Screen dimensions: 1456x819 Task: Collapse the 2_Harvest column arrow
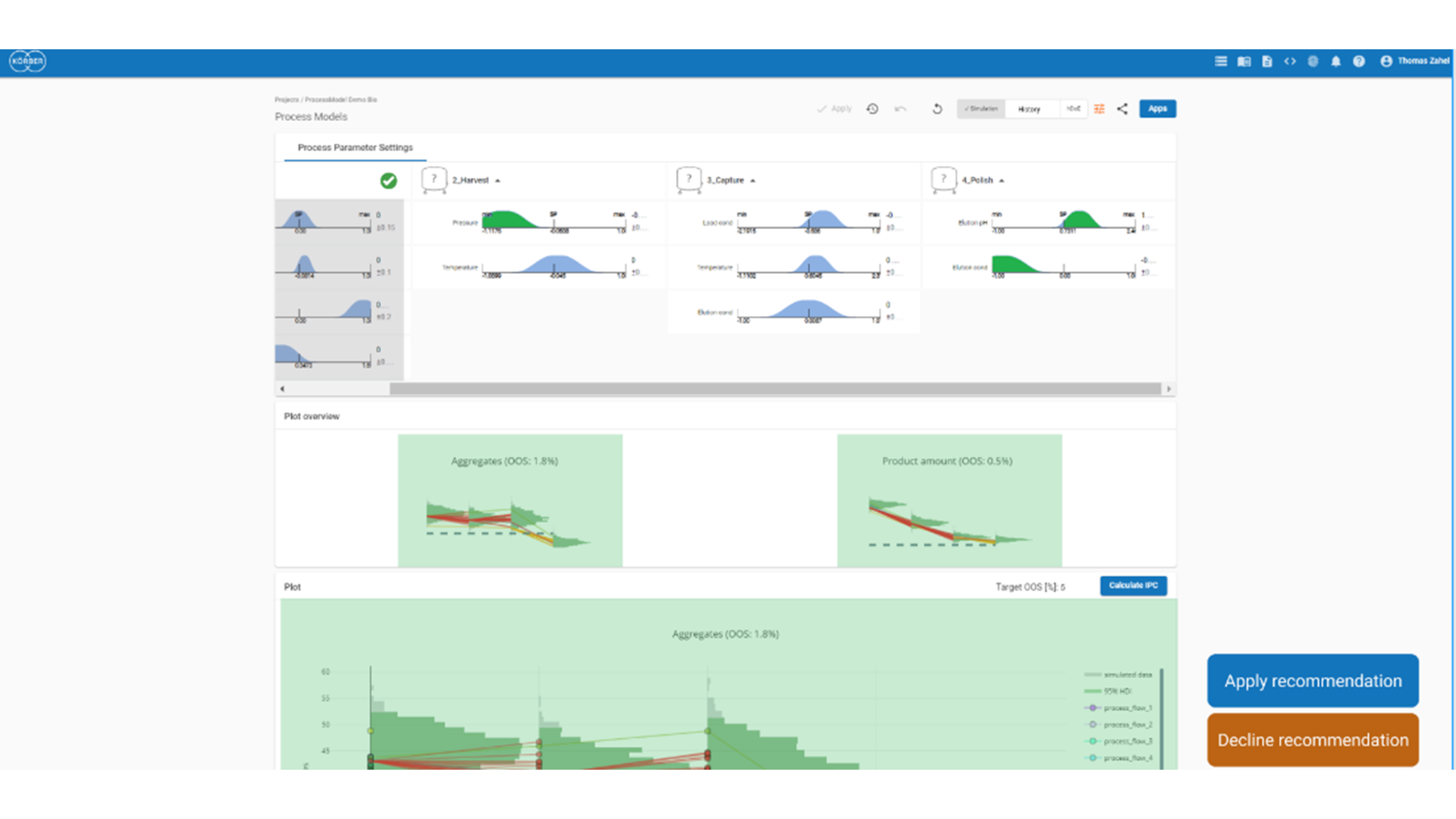click(497, 181)
